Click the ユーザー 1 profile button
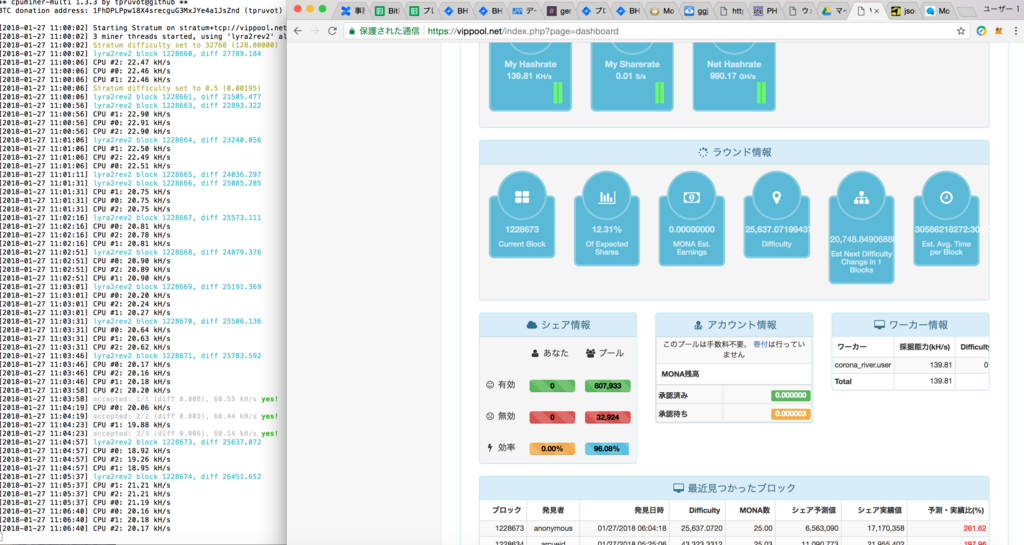The image size is (1024, 545). pyautogui.click(x=999, y=10)
